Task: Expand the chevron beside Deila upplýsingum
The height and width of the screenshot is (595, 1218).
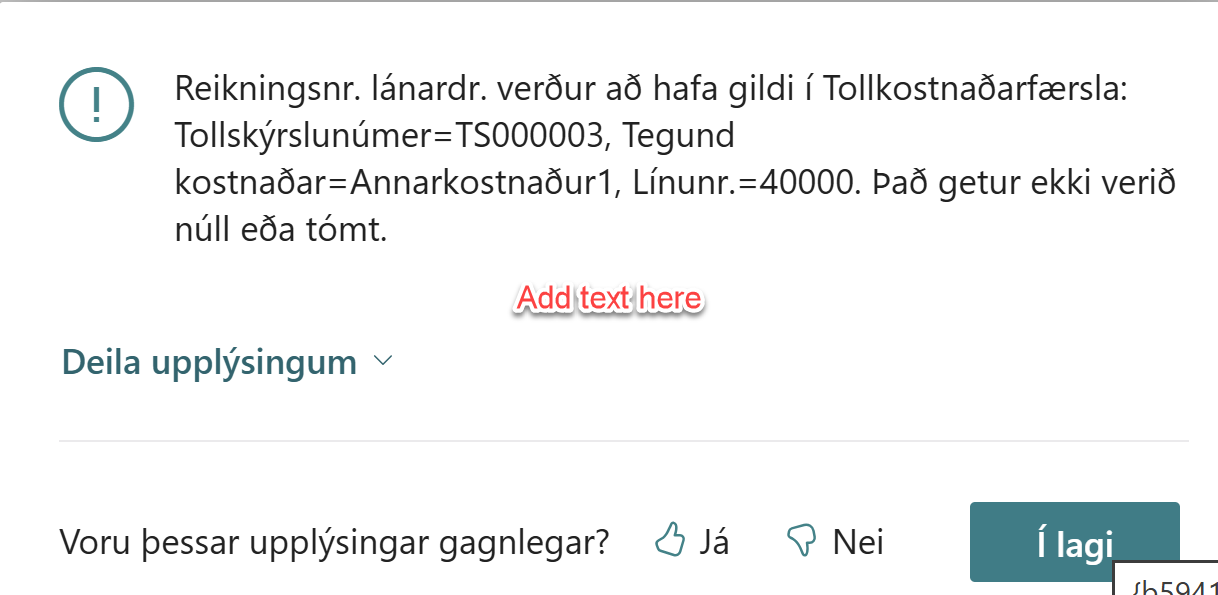Action: coord(382,362)
